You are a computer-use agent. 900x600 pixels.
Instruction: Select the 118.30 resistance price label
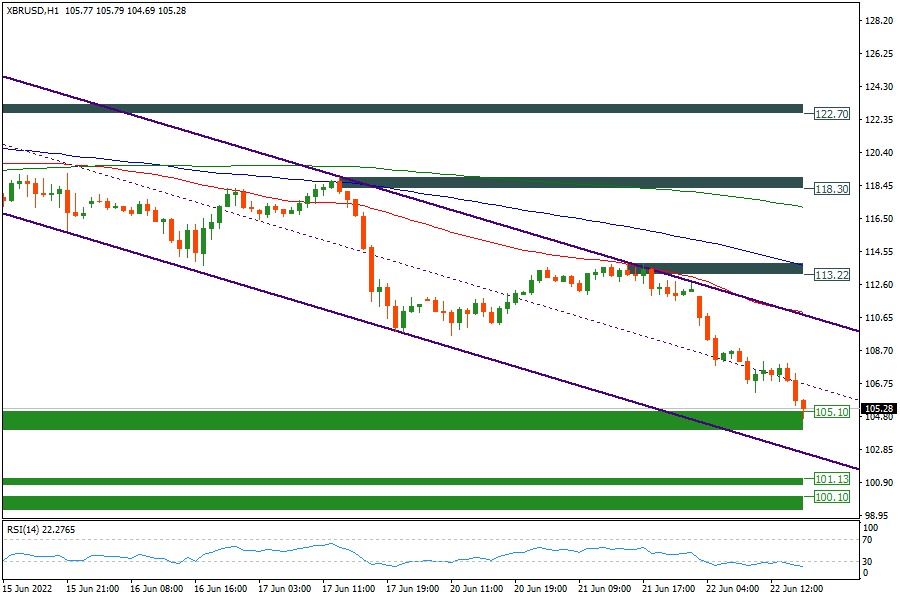tap(831, 188)
